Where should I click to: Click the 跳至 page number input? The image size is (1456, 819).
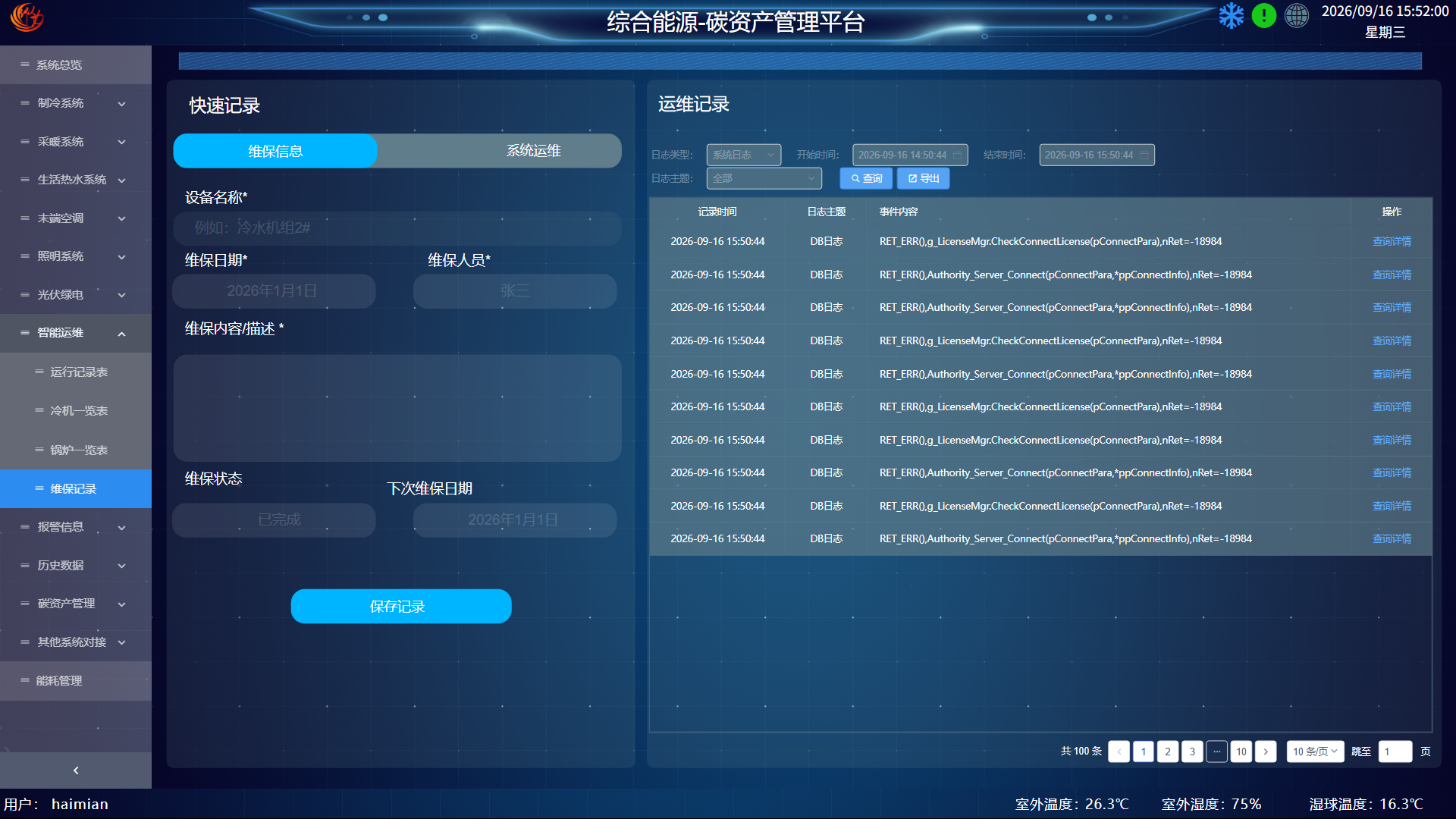click(x=1395, y=752)
